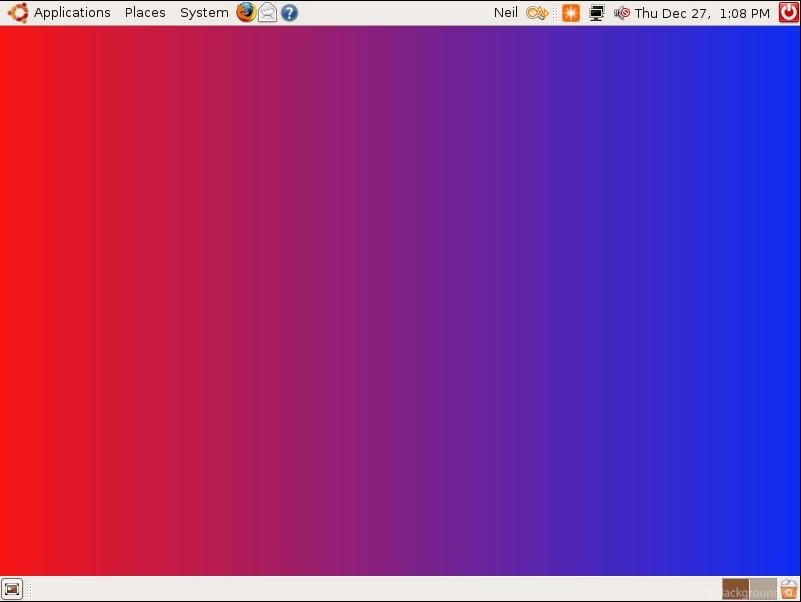
Task: Open the Trash in the bottom panel
Action: pos(789,589)
